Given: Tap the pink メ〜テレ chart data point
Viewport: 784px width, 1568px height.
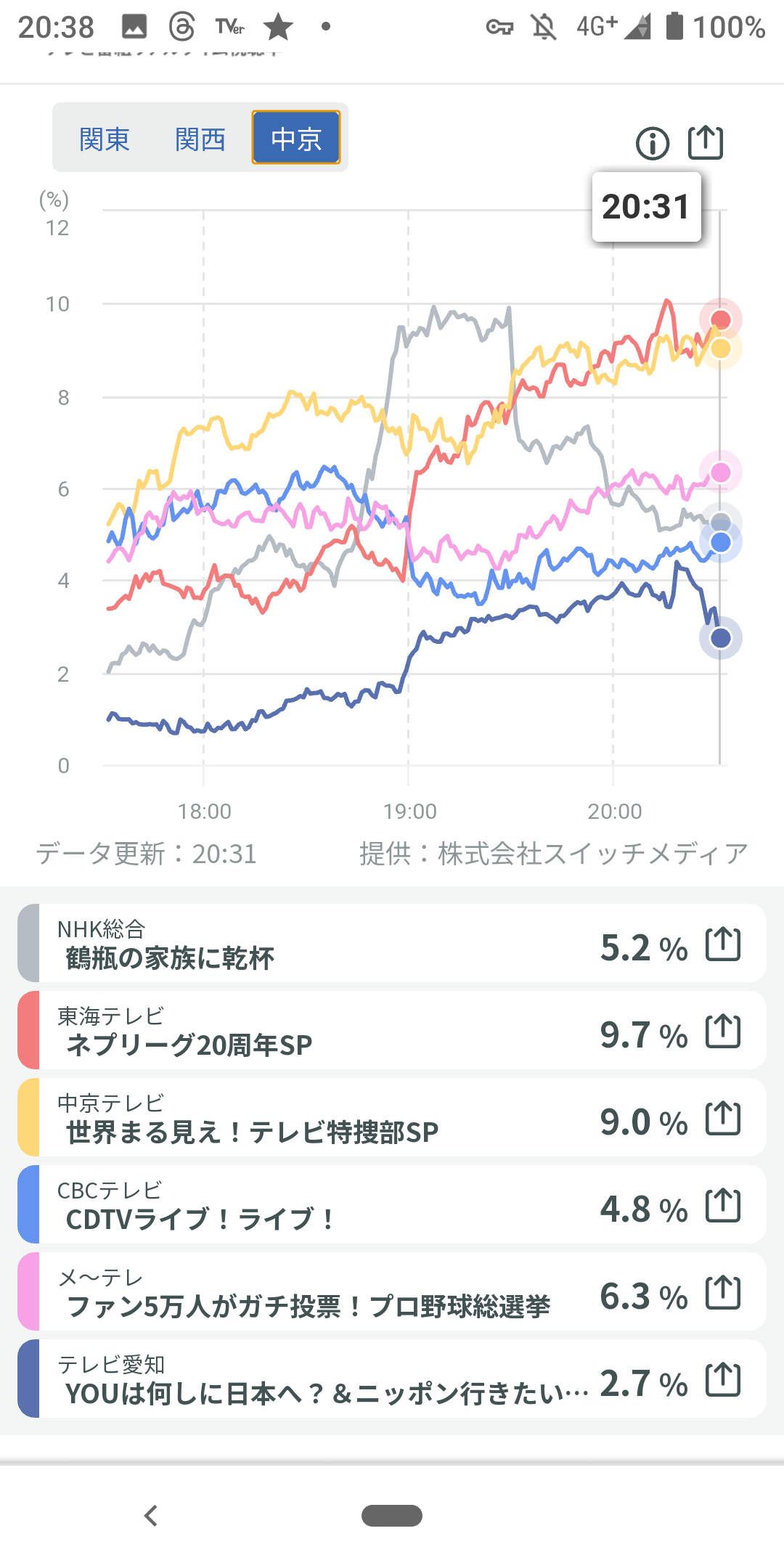Looking at the screenshot, I should [x=720, y=473].
